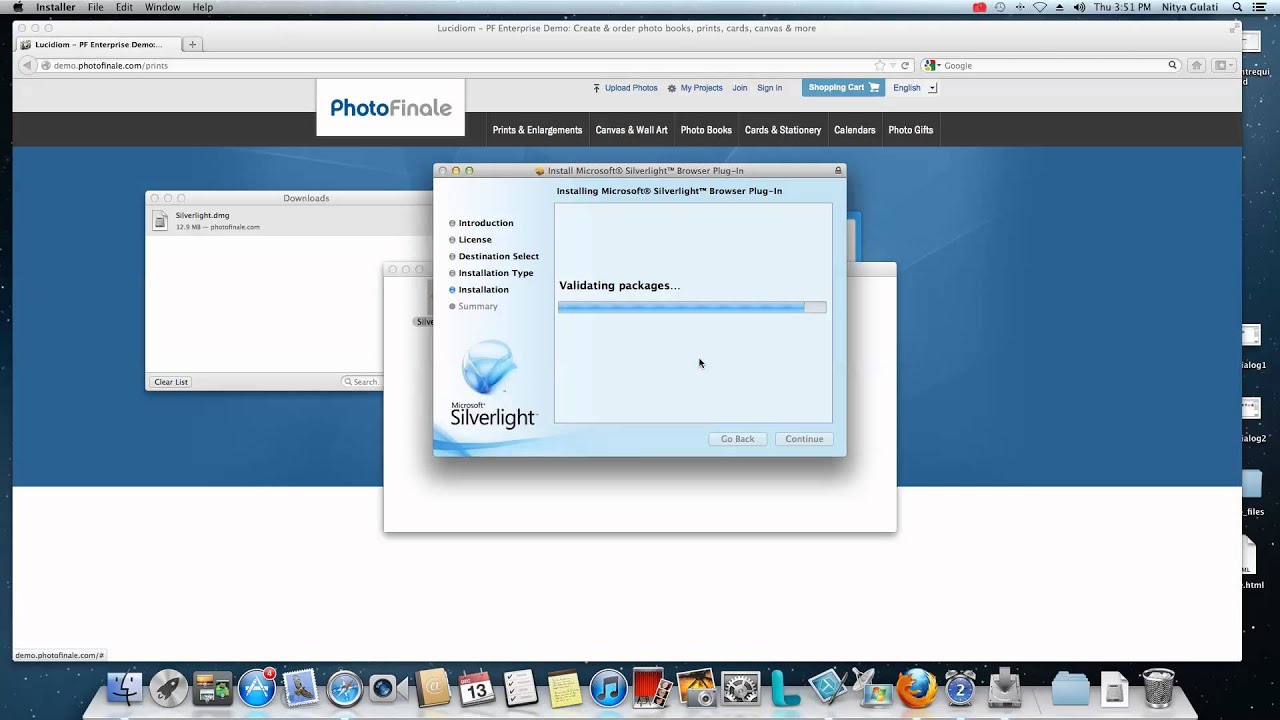Open the Photo Books nav item
Viewport: 1280px width, 720px height.
click(706, 130)
